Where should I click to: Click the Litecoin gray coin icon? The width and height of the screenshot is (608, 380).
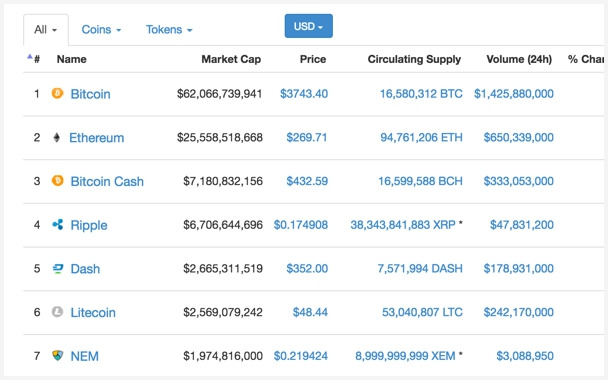pyautogui.click(x=57, y=312)
